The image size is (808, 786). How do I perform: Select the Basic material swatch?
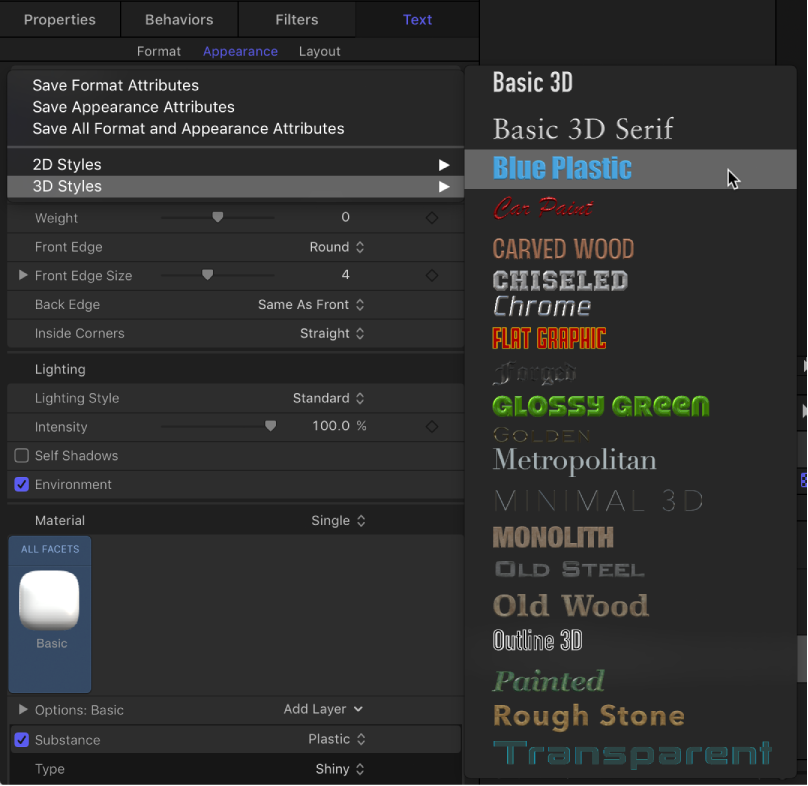(49, 600)
